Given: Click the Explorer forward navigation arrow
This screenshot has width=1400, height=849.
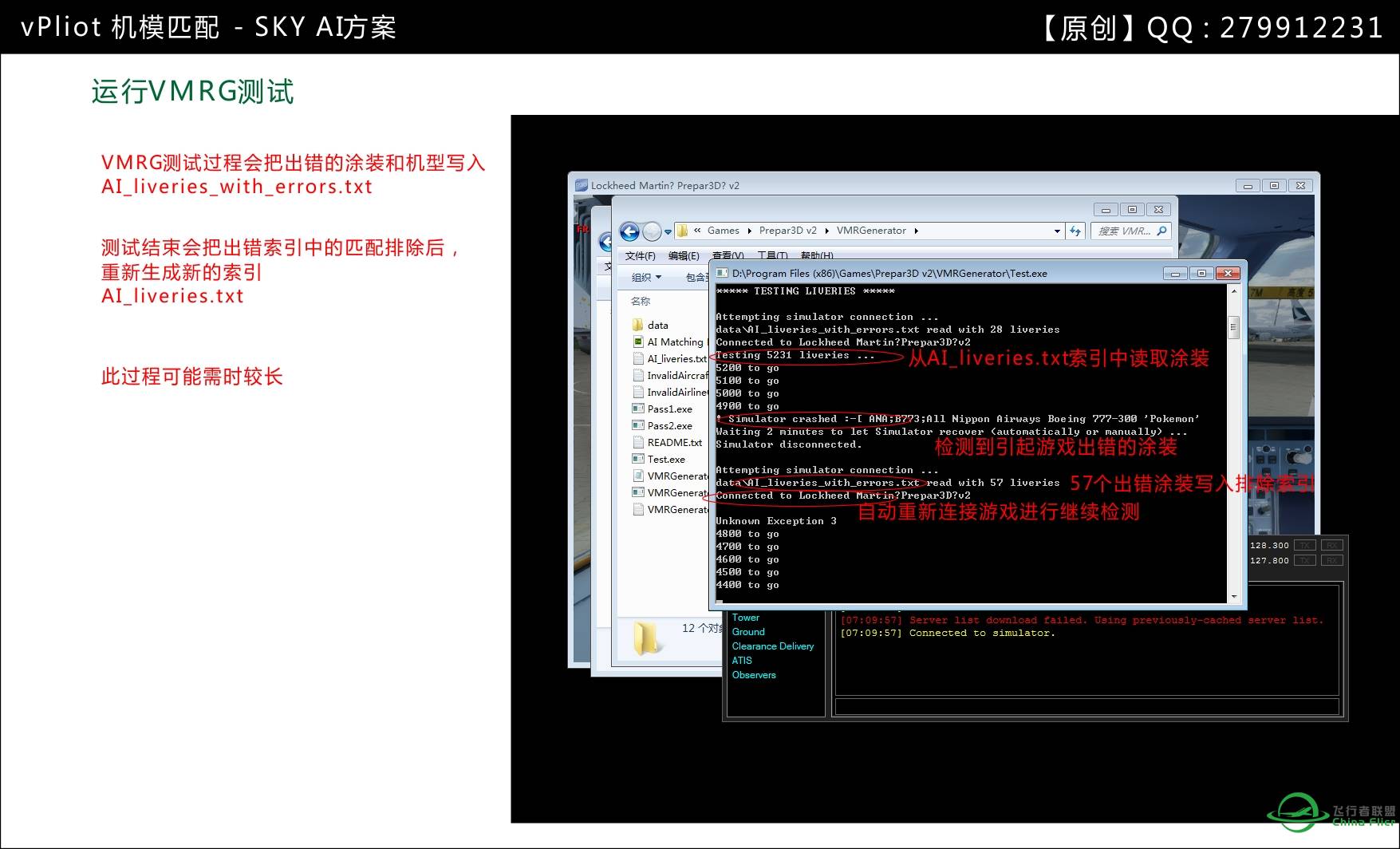Looking at the screenshot, I should point(652,231).
